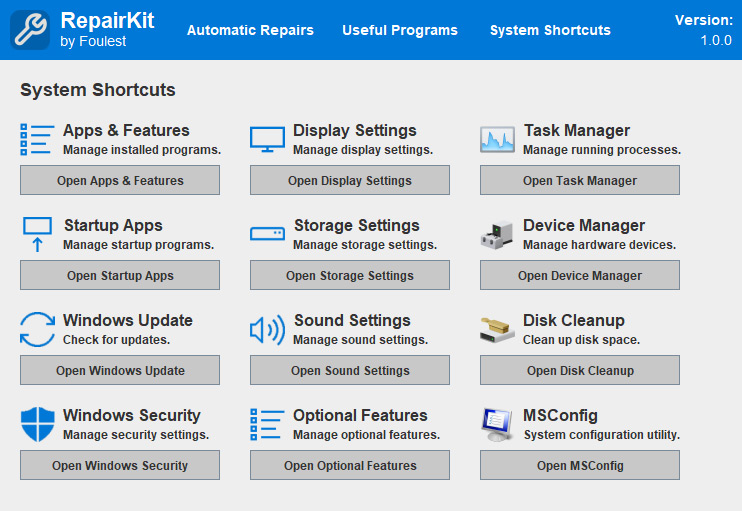Click the Windows Security shield icon
742x511 pixels.
(37, 424)
